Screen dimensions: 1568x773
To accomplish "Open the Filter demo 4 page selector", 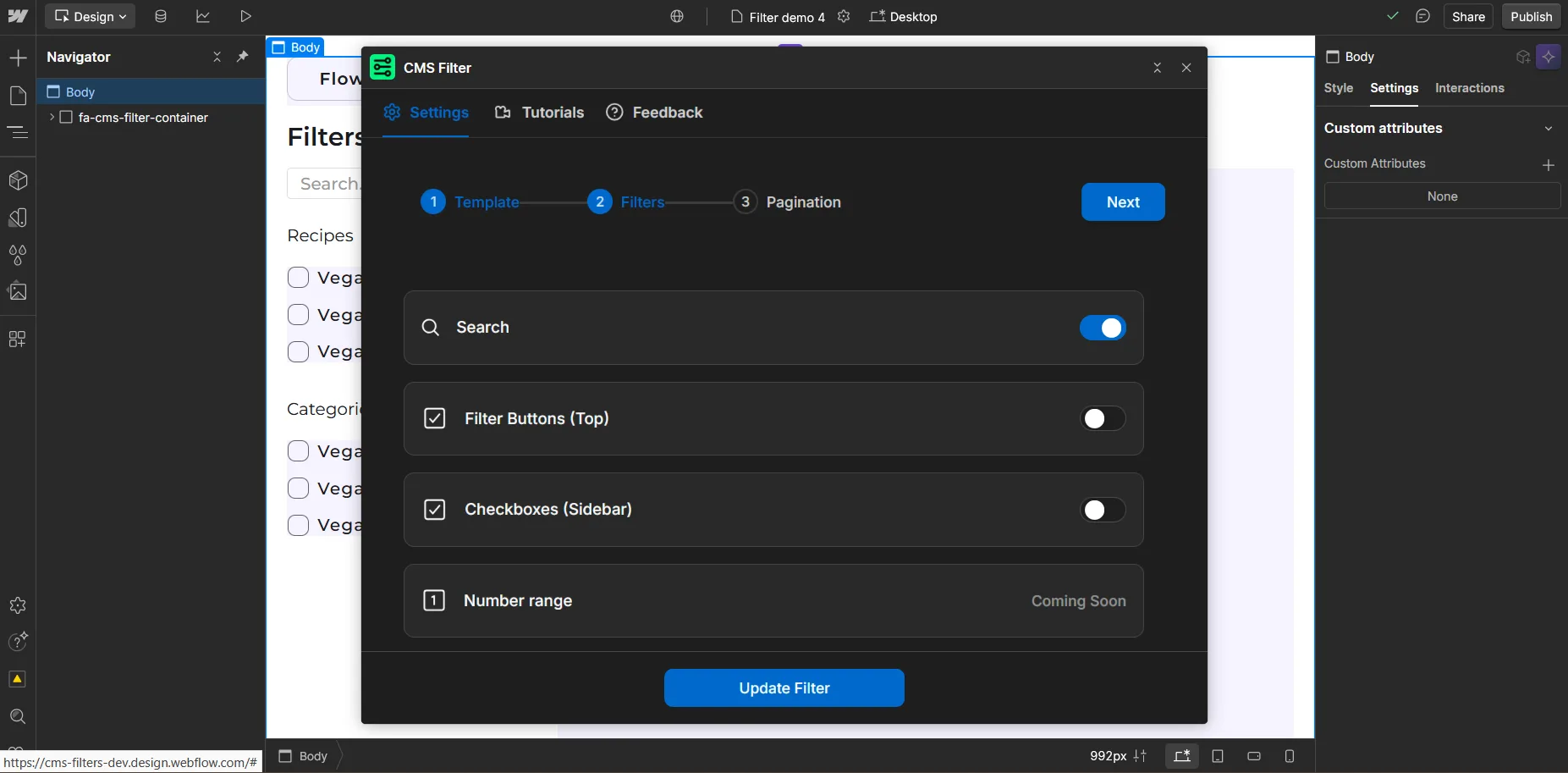I will tap(778, 17).
